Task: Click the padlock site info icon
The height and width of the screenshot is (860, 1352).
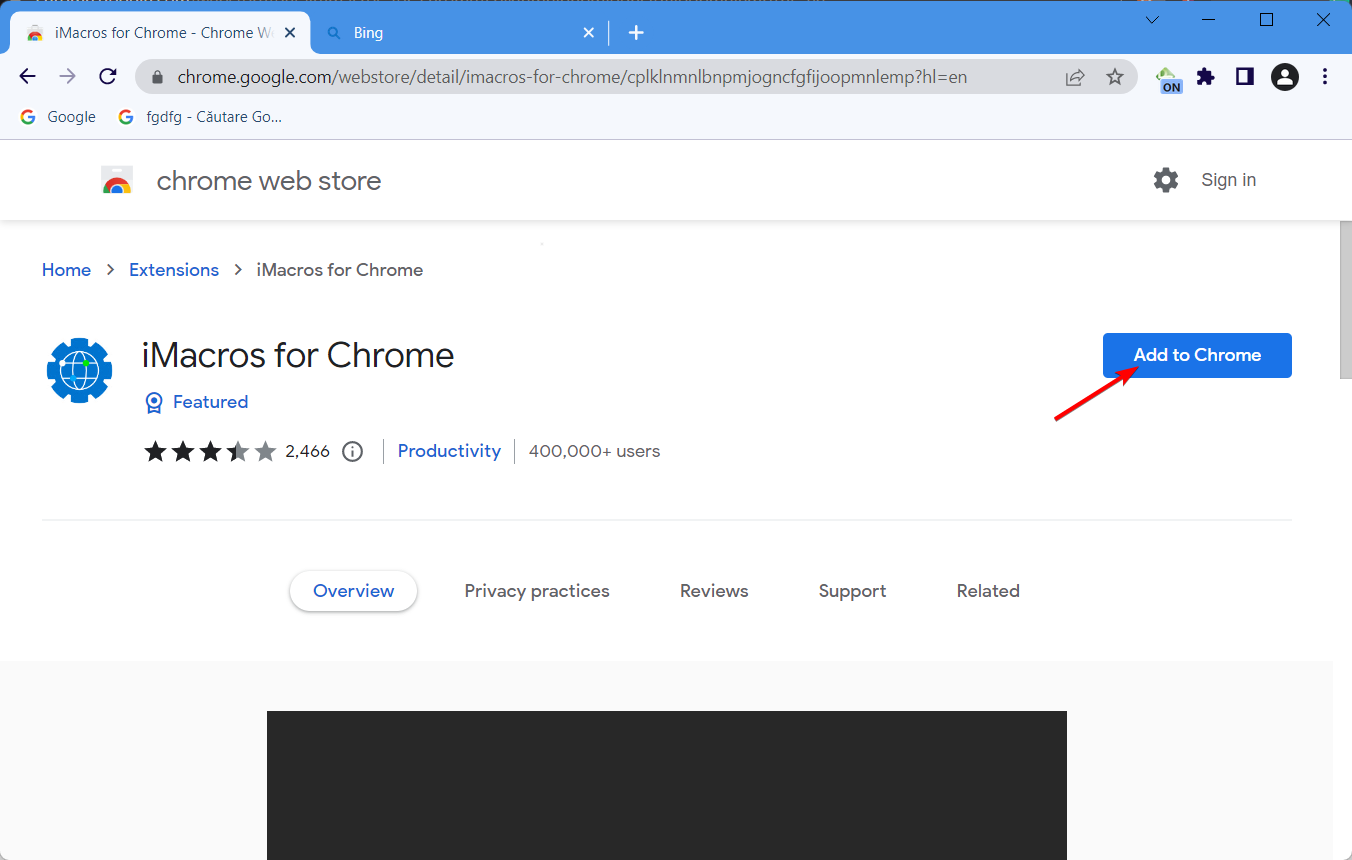Action: coord(156,77)
